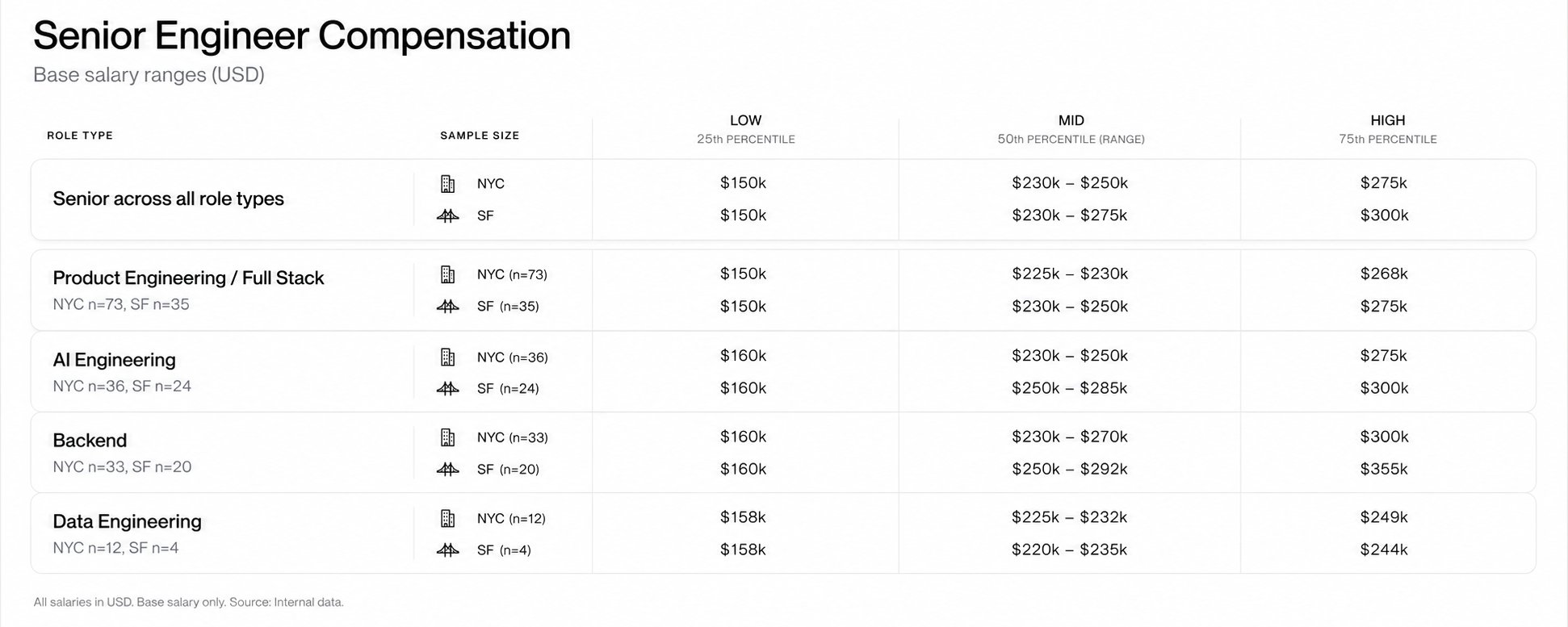Click the NYC building icon in Backend row
Image resolution: width=1568 pixels, height=627 pixels.
point(447,437)
